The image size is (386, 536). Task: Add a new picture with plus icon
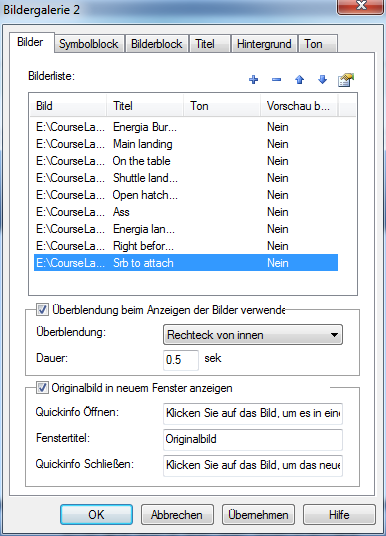(x=253, y=80)
